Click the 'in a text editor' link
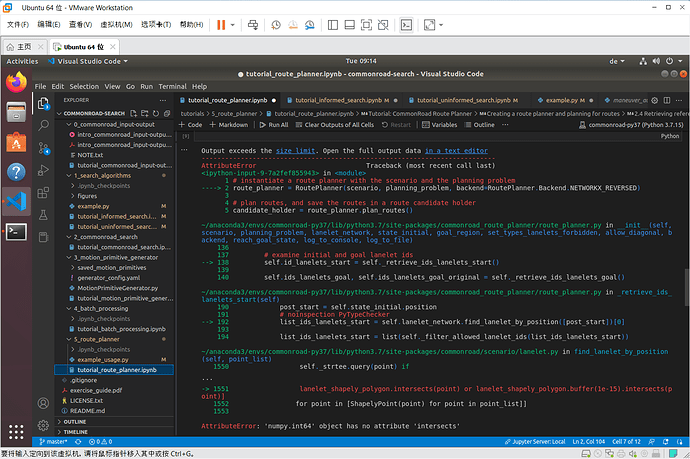The height and width of the screenshot is (459, 690). 455,150
